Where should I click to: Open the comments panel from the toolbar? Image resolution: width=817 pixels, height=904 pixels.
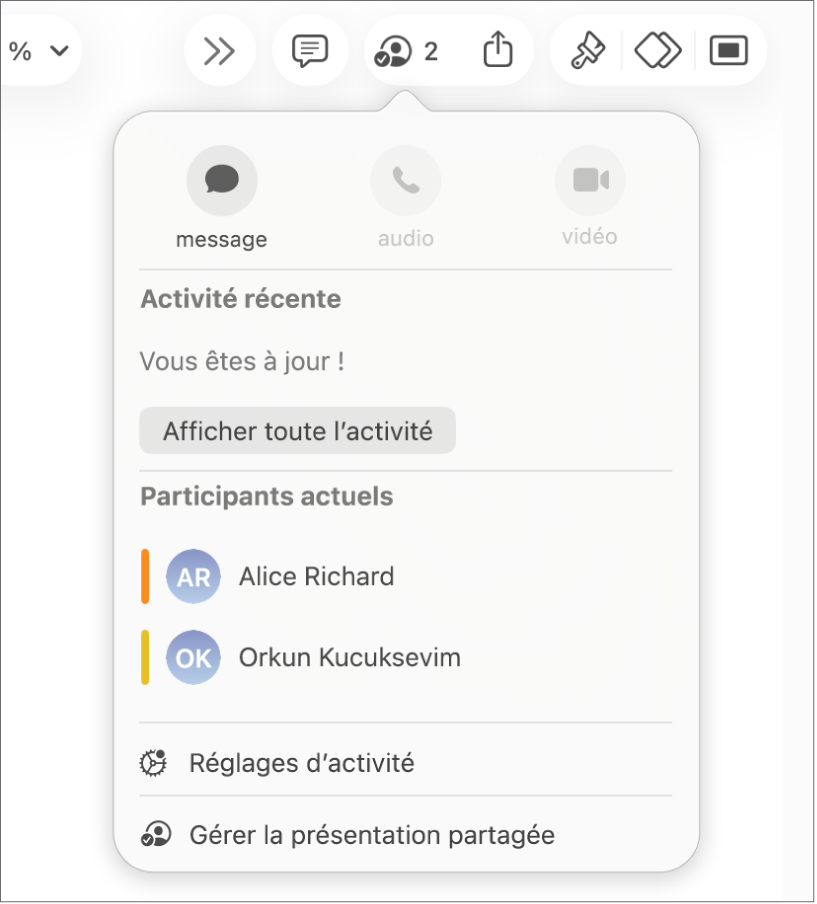310,50
